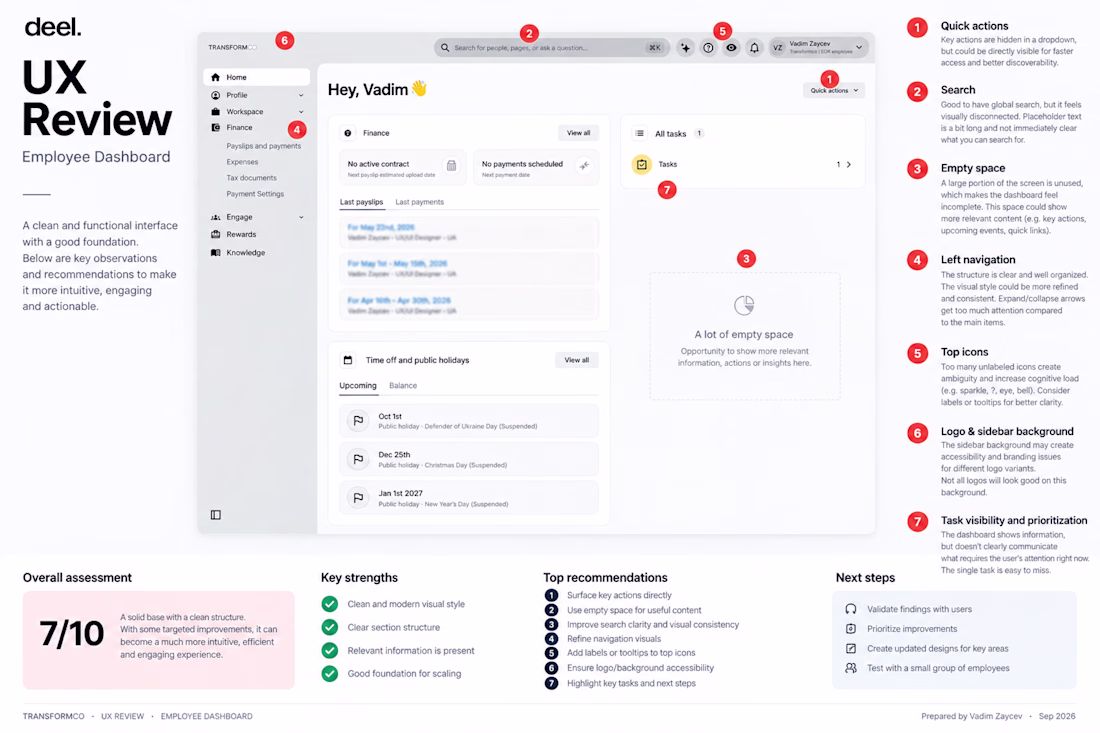
Task: Click the flag icon beside Jan 1st 2027
Action: 358,497
